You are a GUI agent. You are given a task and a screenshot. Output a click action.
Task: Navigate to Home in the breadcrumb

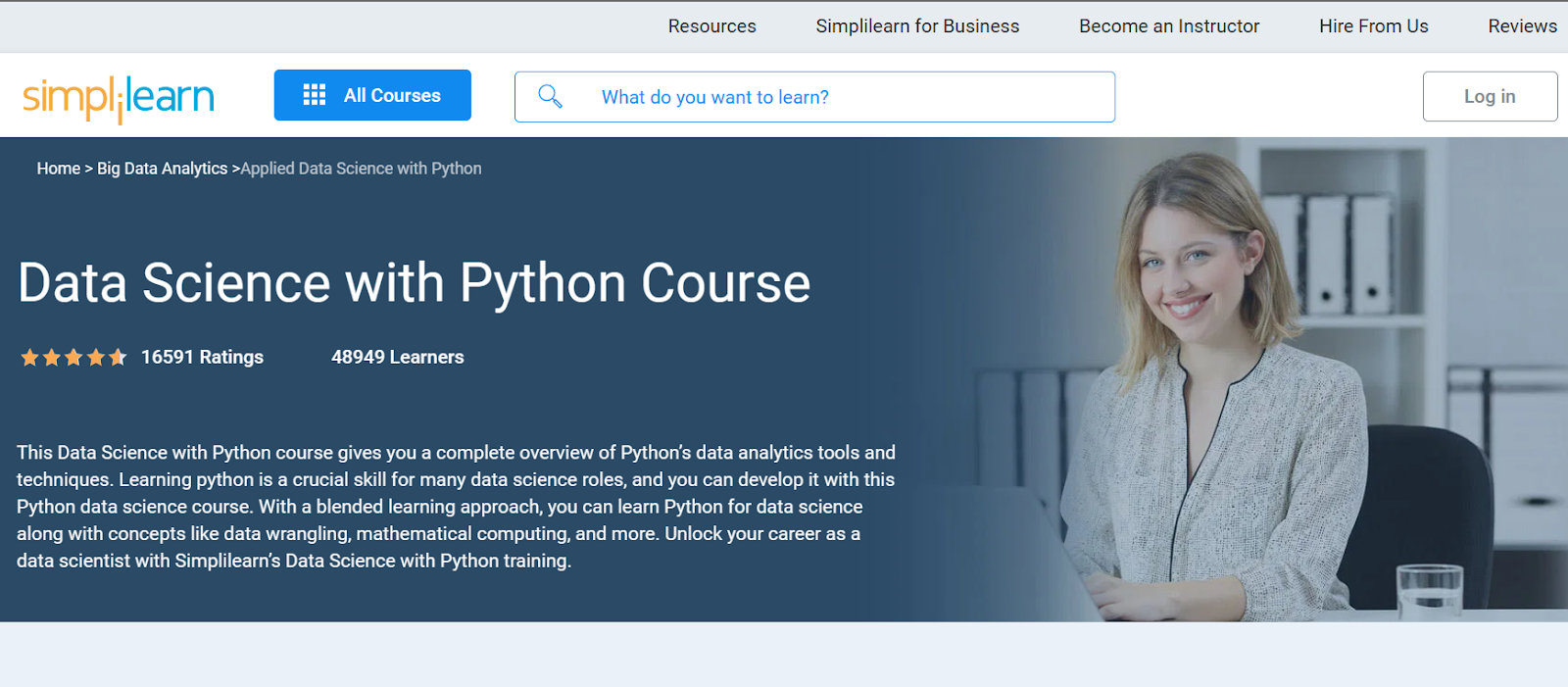pyautogui.click(x=59, y=169)
